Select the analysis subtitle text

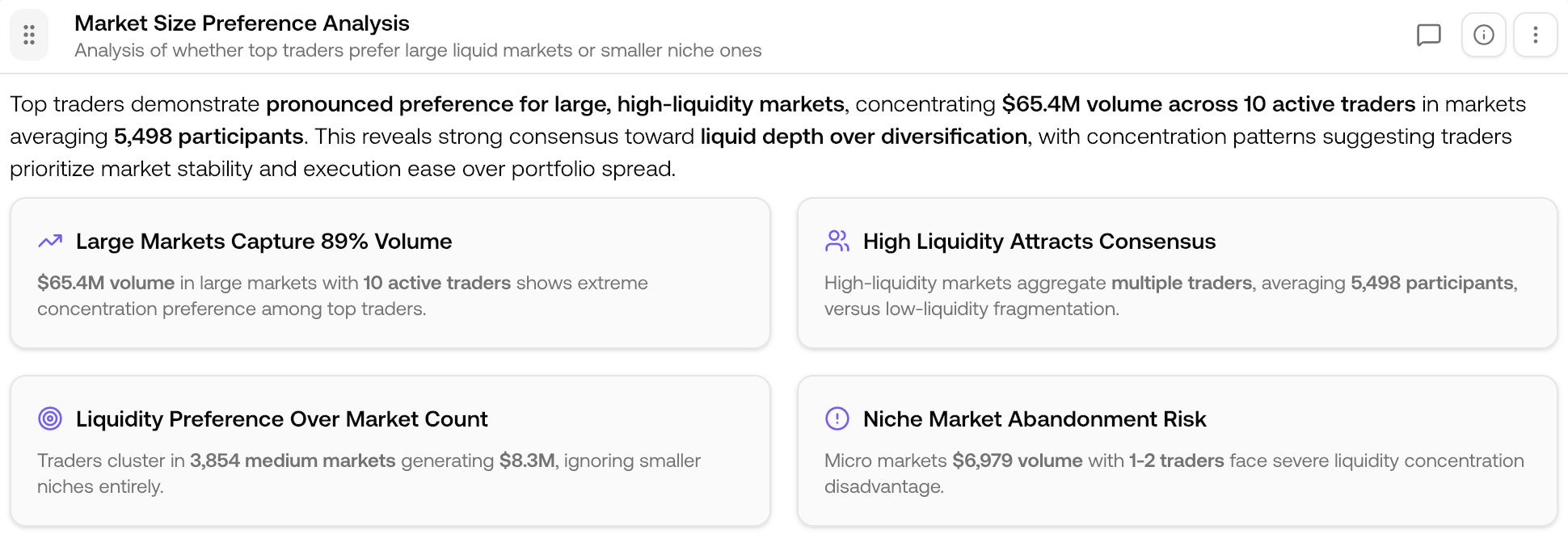coord(418,50)
